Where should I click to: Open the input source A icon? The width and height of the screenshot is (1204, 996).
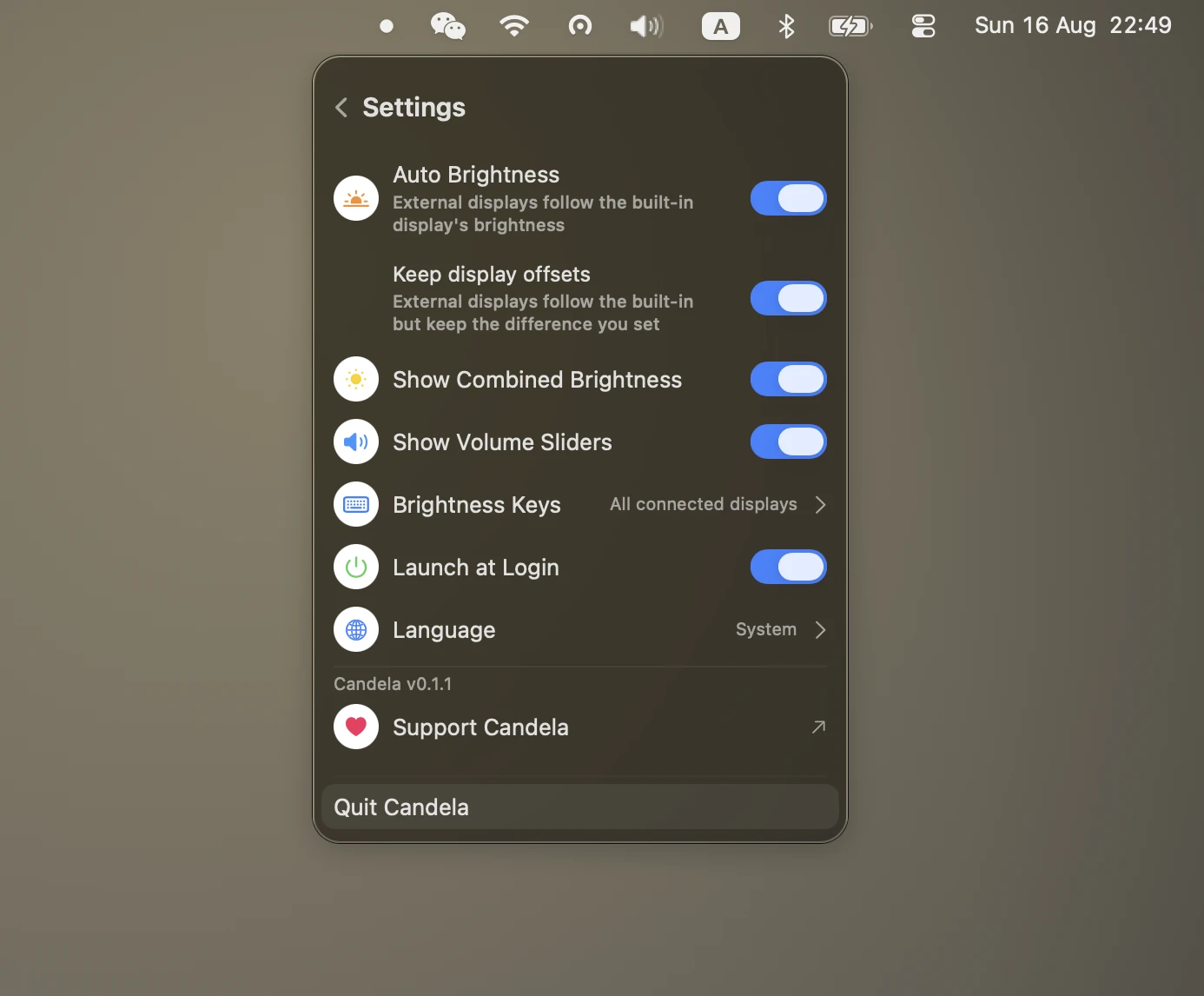721,26
